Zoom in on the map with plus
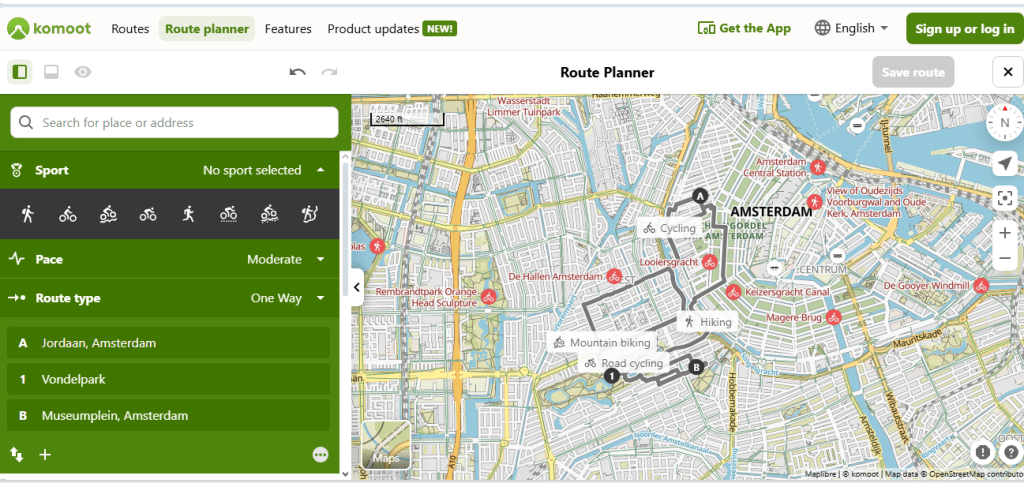This screenshot has width=1024, height=483. click(1004, 232)
